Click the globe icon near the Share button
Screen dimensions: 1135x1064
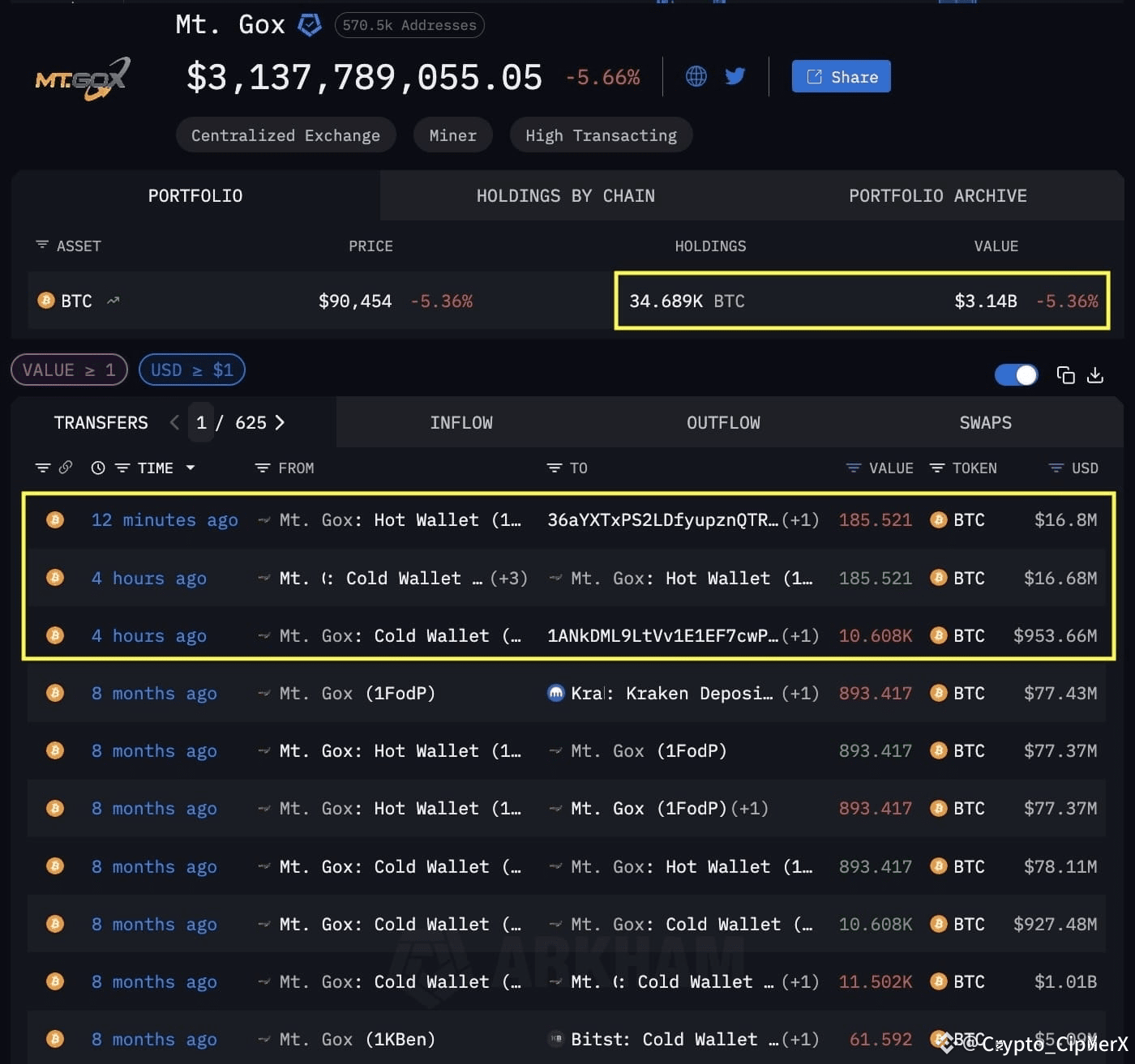(696, 75)
